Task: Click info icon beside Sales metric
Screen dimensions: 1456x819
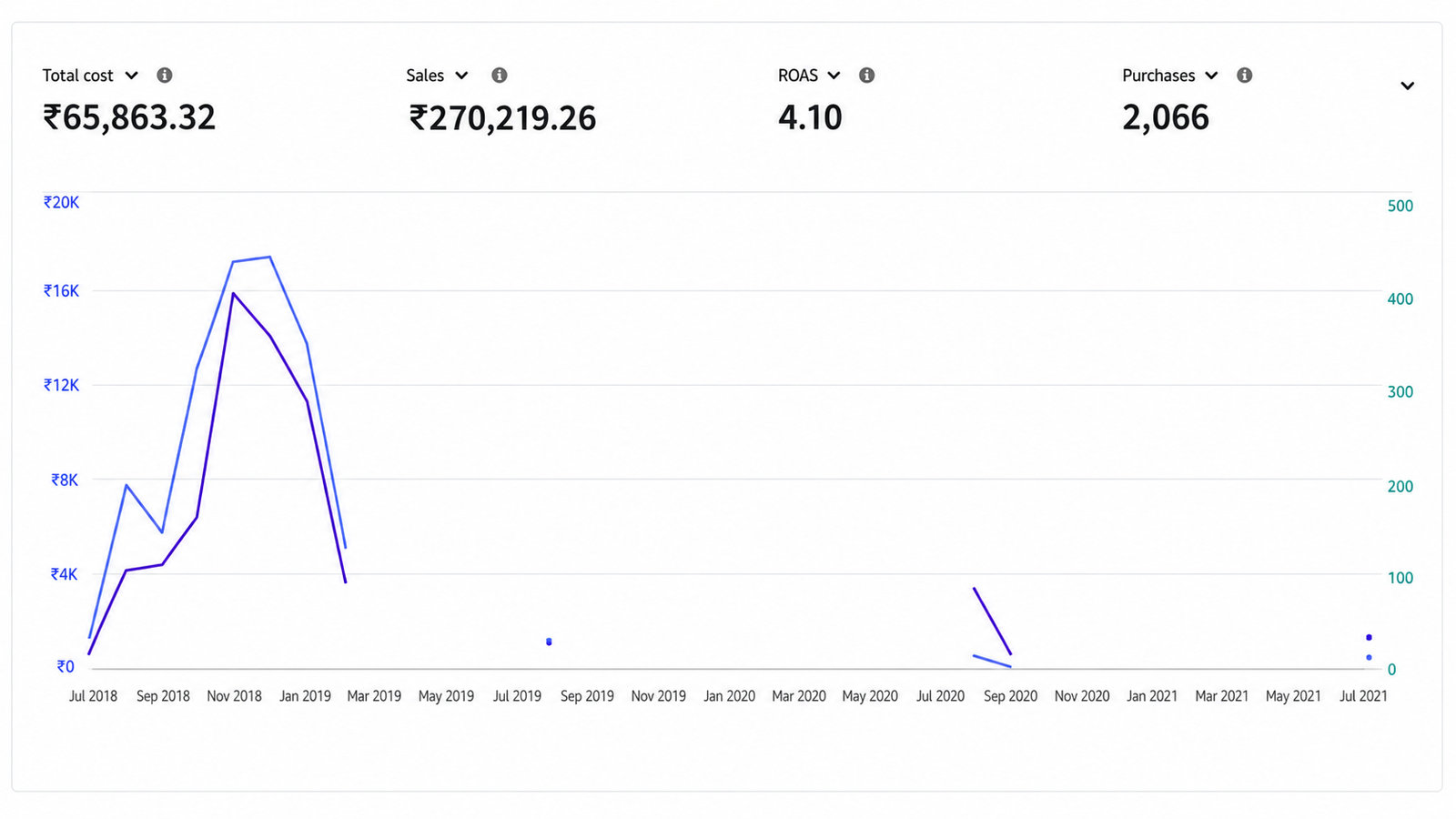Action: pos(500,76)
